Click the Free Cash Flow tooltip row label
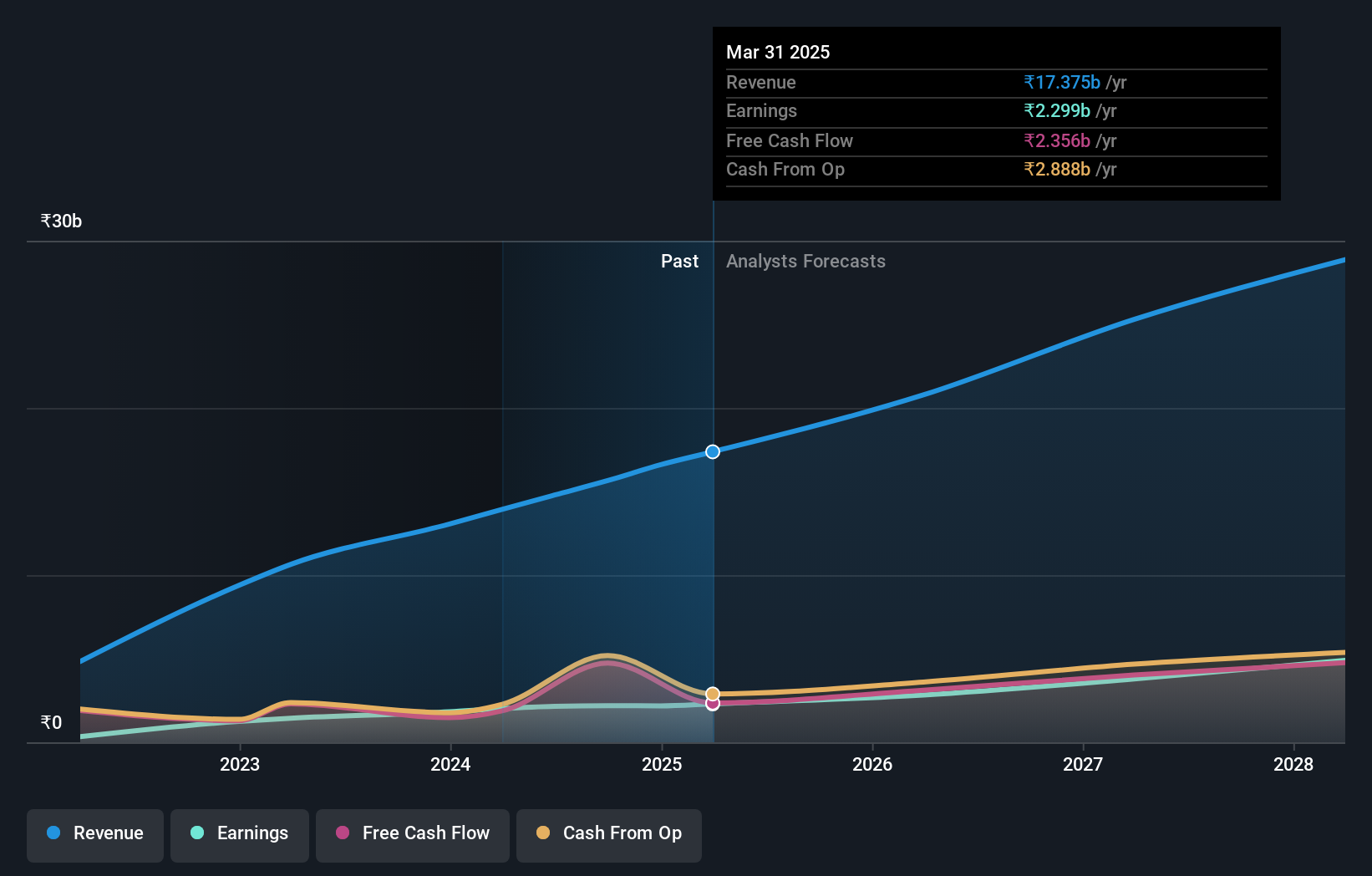Image resolution: width=1372 pixels, height=876 pixels. [x=790, y=140]
